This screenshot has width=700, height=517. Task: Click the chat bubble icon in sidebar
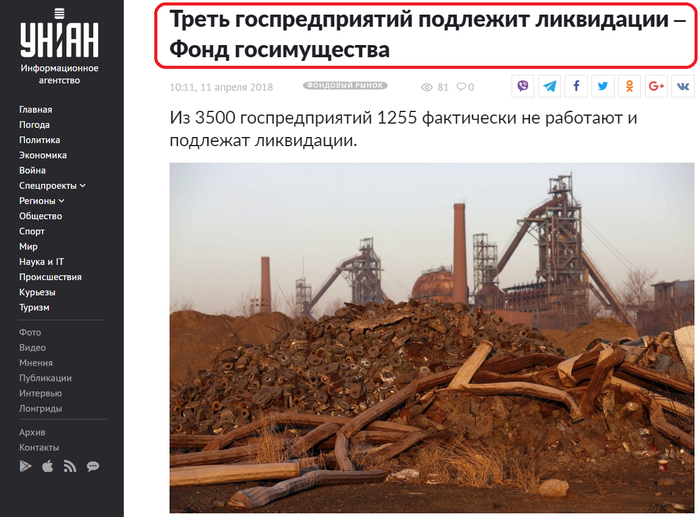(93, 467)
